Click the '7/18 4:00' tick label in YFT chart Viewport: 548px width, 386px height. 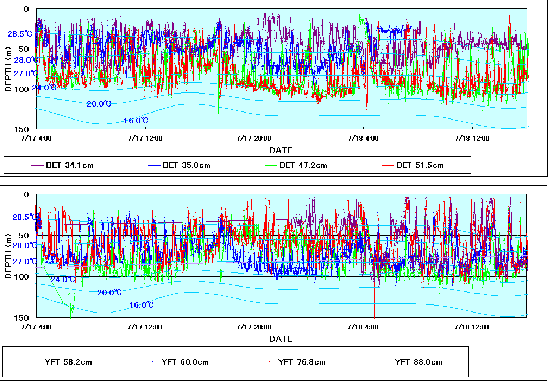(x=363, y=327)
